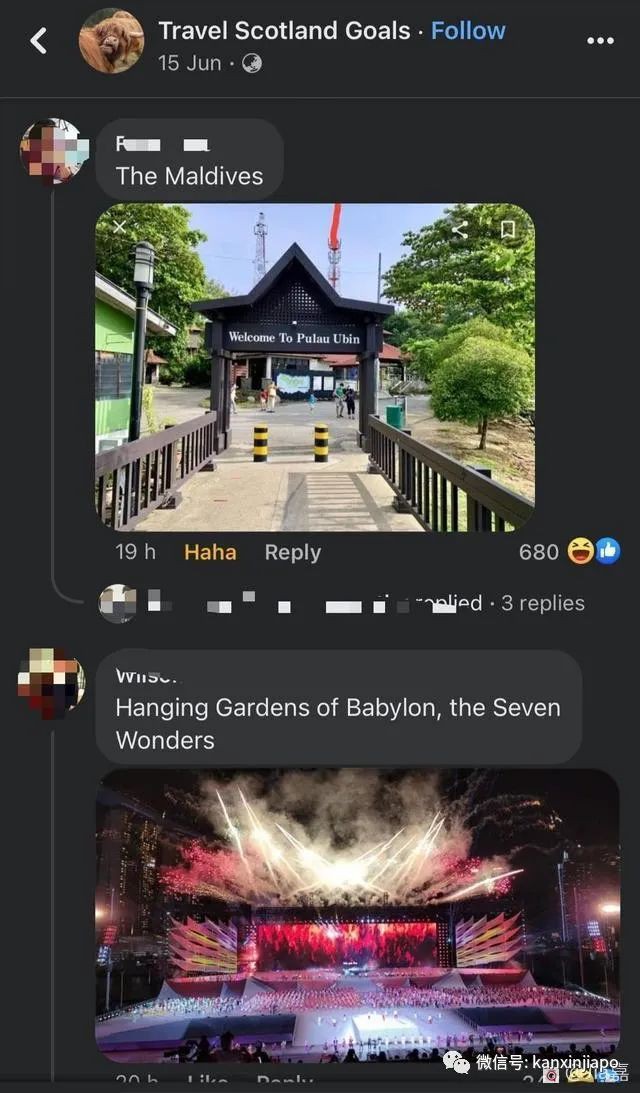640x1093 pixels.
Task: View the 680 reactions count
Action: coord(539,552)
